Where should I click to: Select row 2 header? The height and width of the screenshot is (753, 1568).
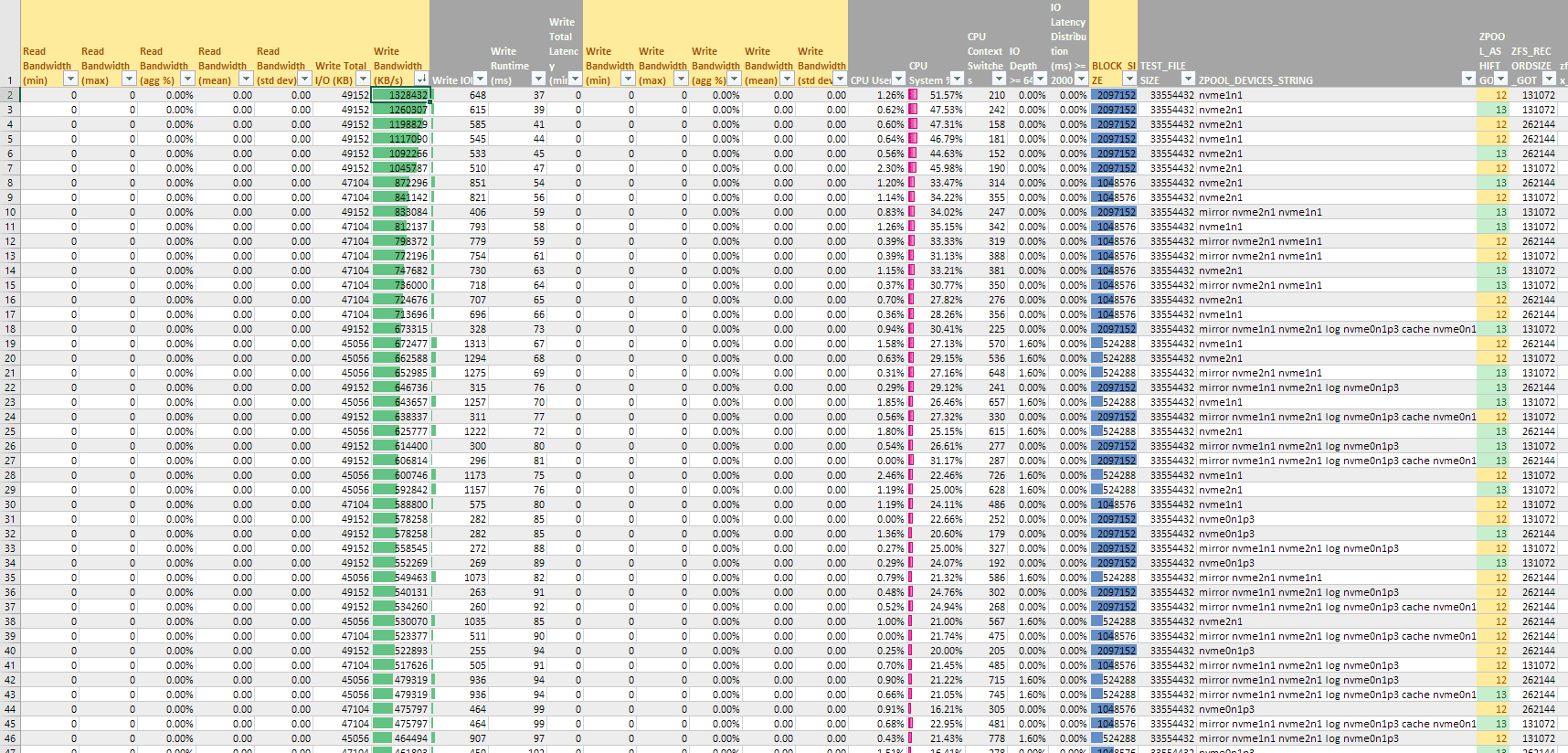pyautogui.click(x=10, y=95)
